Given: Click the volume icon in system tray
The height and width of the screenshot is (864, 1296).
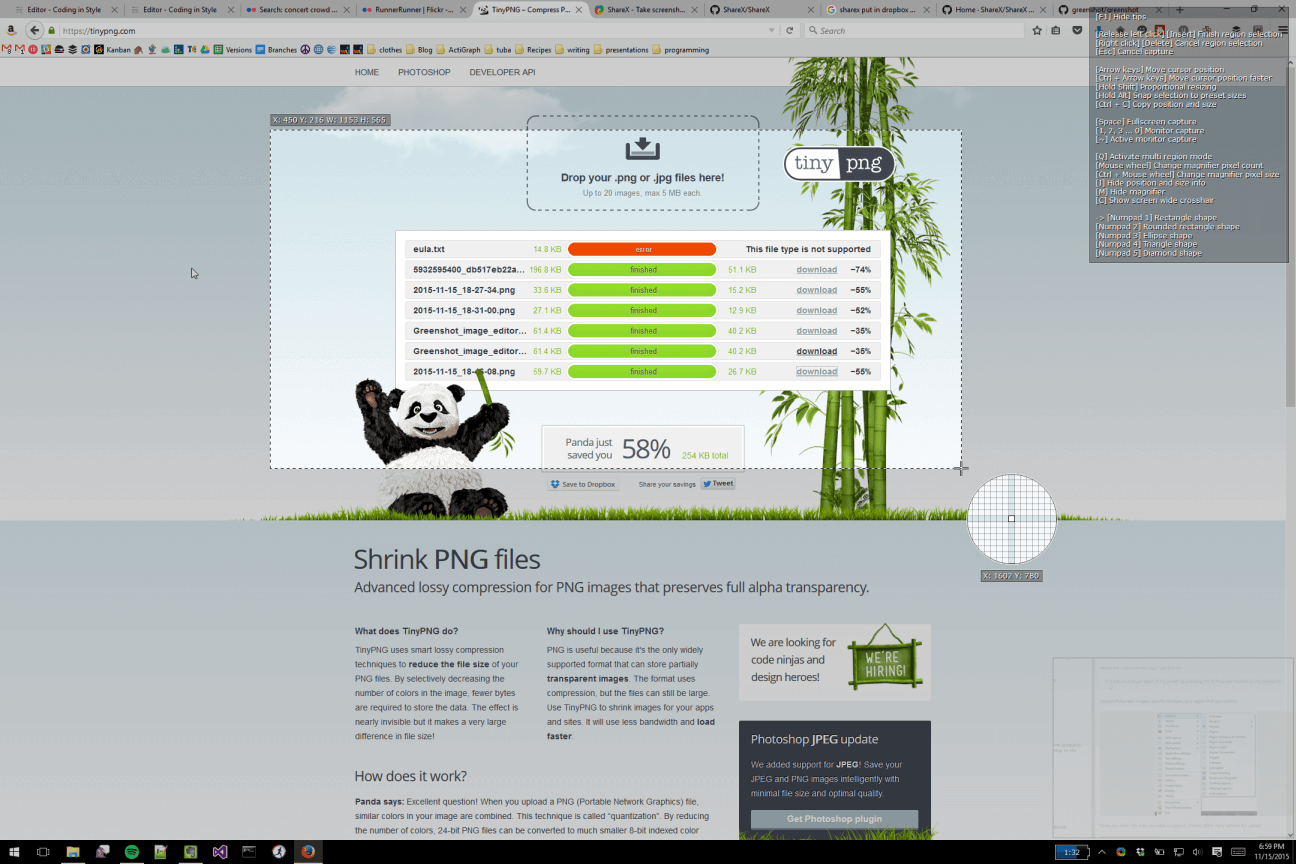Looking at the screenshot, I should pyautogui.click(x=1198, y=852).
